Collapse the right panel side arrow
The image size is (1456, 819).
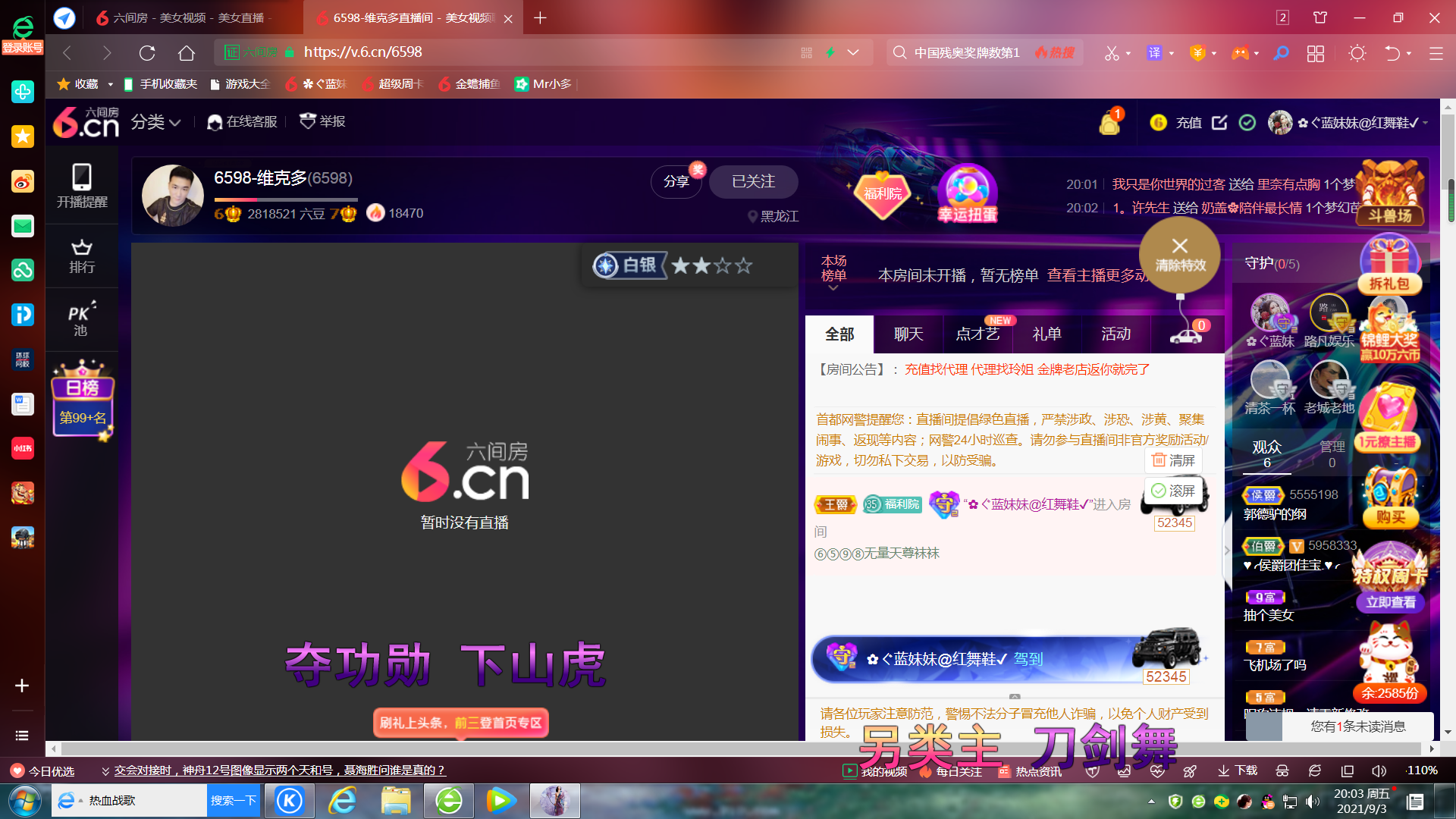[1227, 551]
